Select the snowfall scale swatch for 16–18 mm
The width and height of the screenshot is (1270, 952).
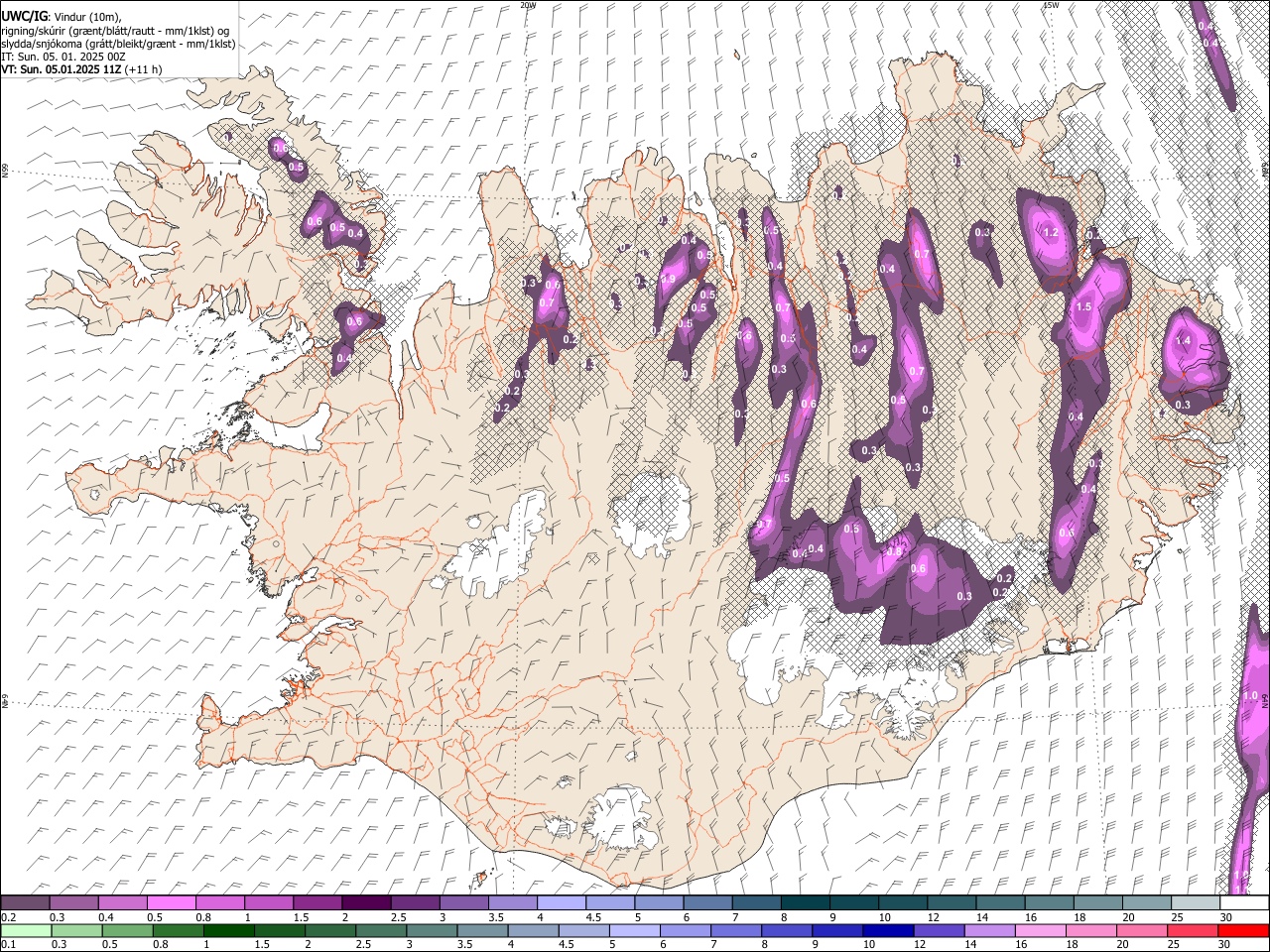(x=1049, y=903)
